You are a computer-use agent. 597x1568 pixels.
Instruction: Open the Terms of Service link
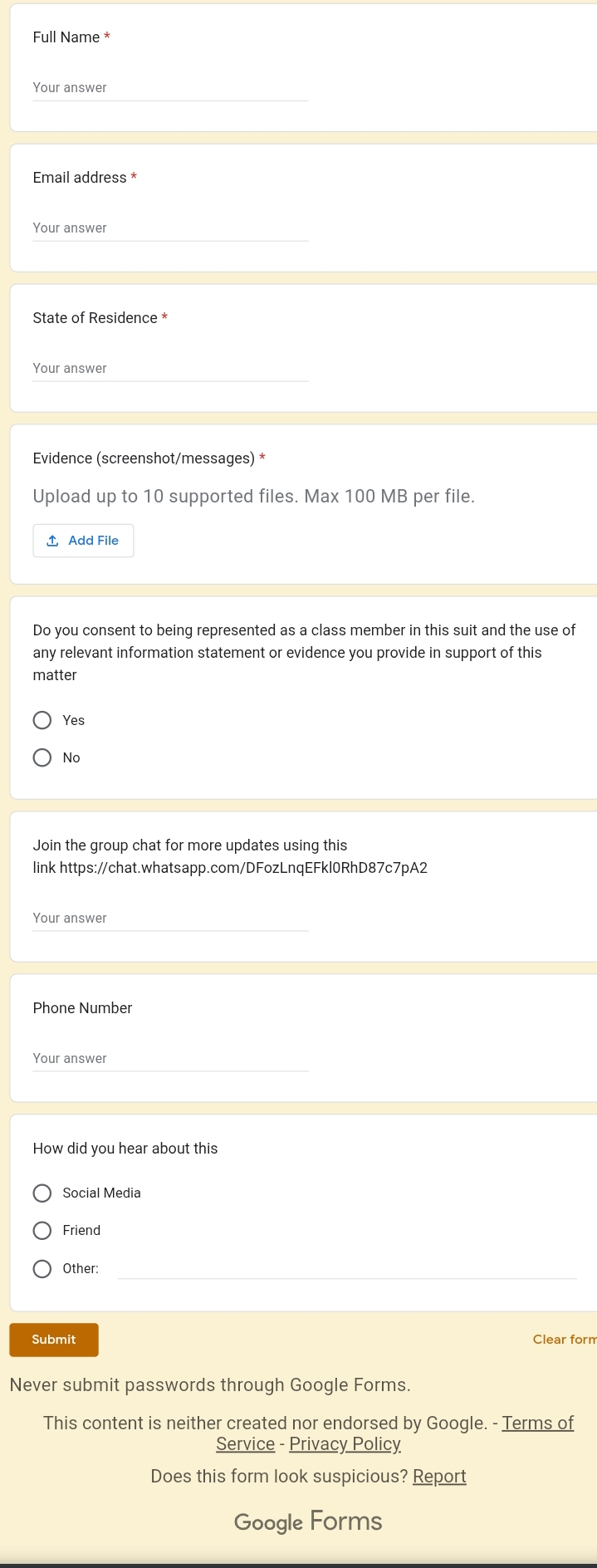(x=536, y=1423)
